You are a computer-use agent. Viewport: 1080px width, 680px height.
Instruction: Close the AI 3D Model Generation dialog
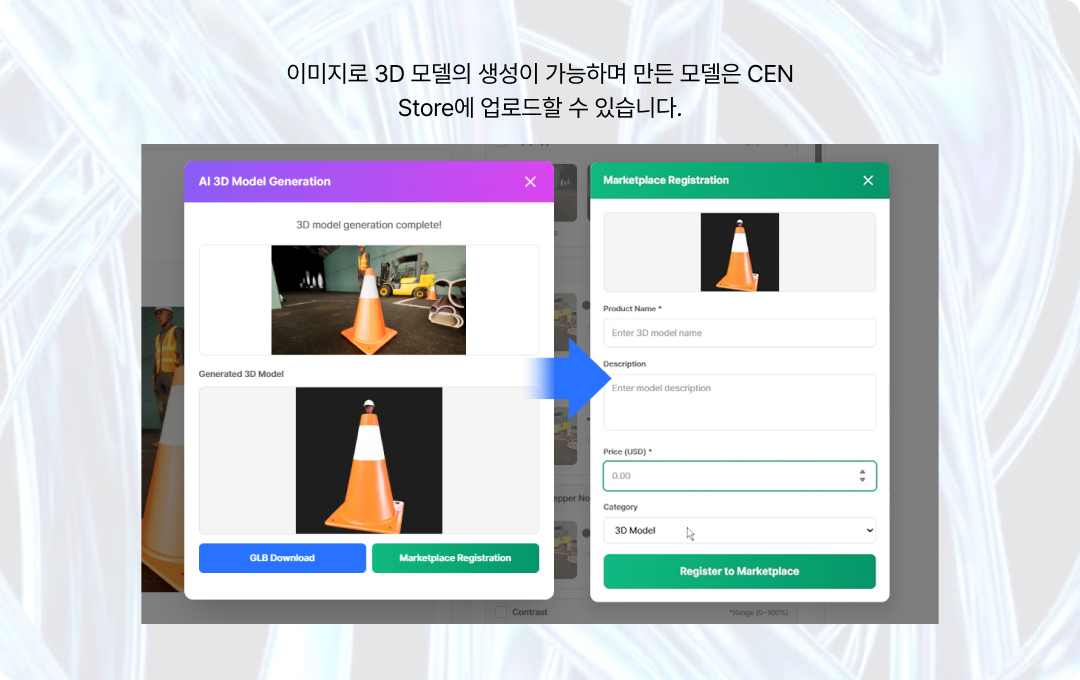click(530, 182)
